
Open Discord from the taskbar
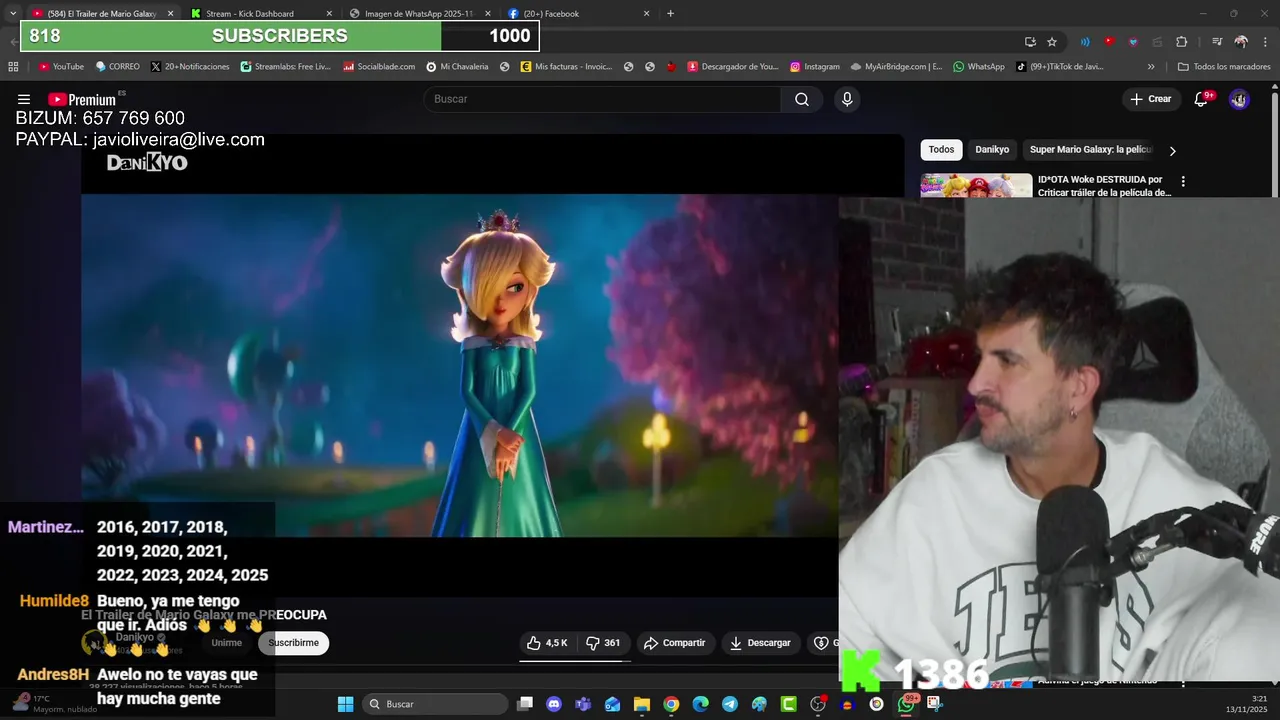(x=554, y=704)
